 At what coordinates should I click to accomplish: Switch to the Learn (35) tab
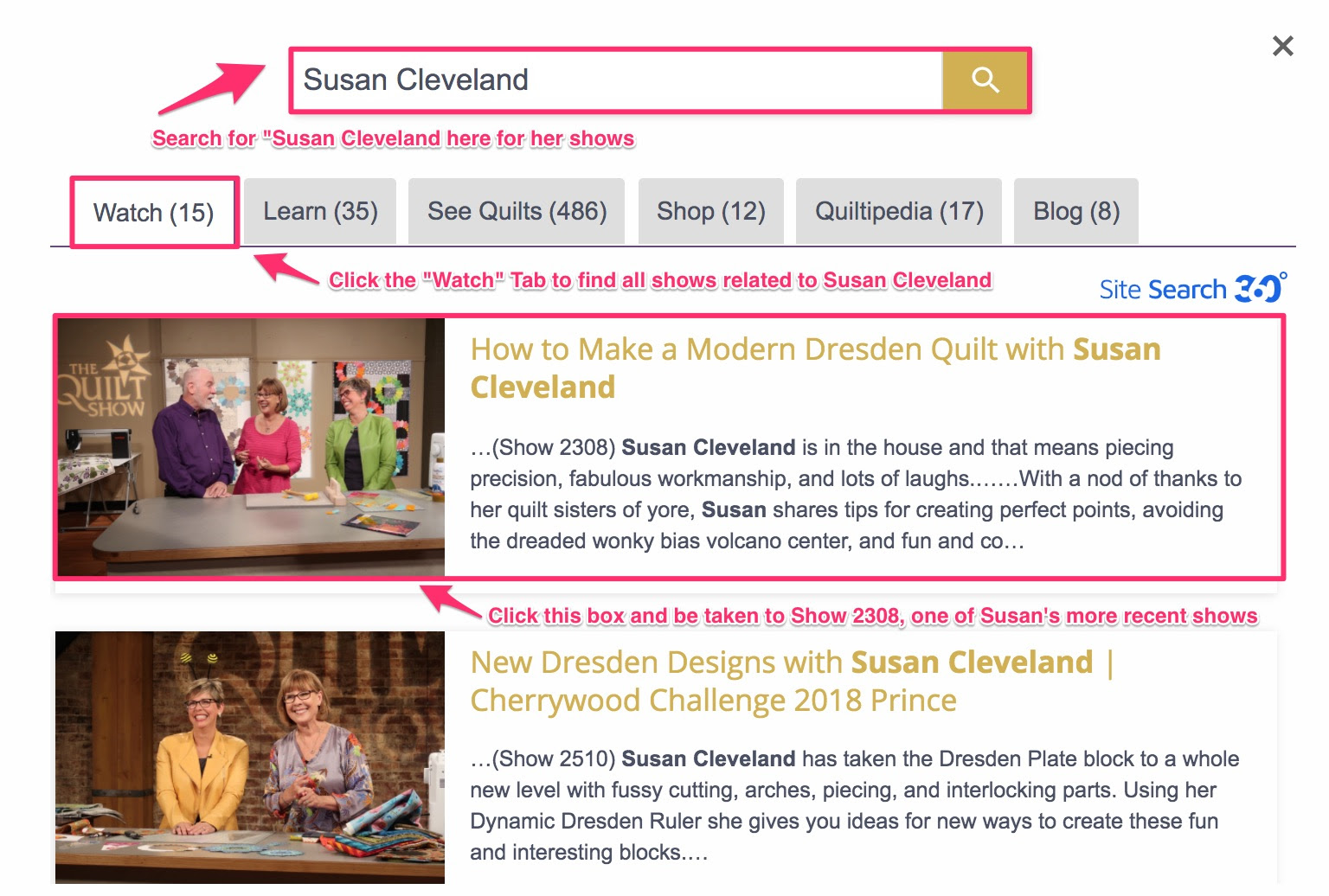pos(320,212)
